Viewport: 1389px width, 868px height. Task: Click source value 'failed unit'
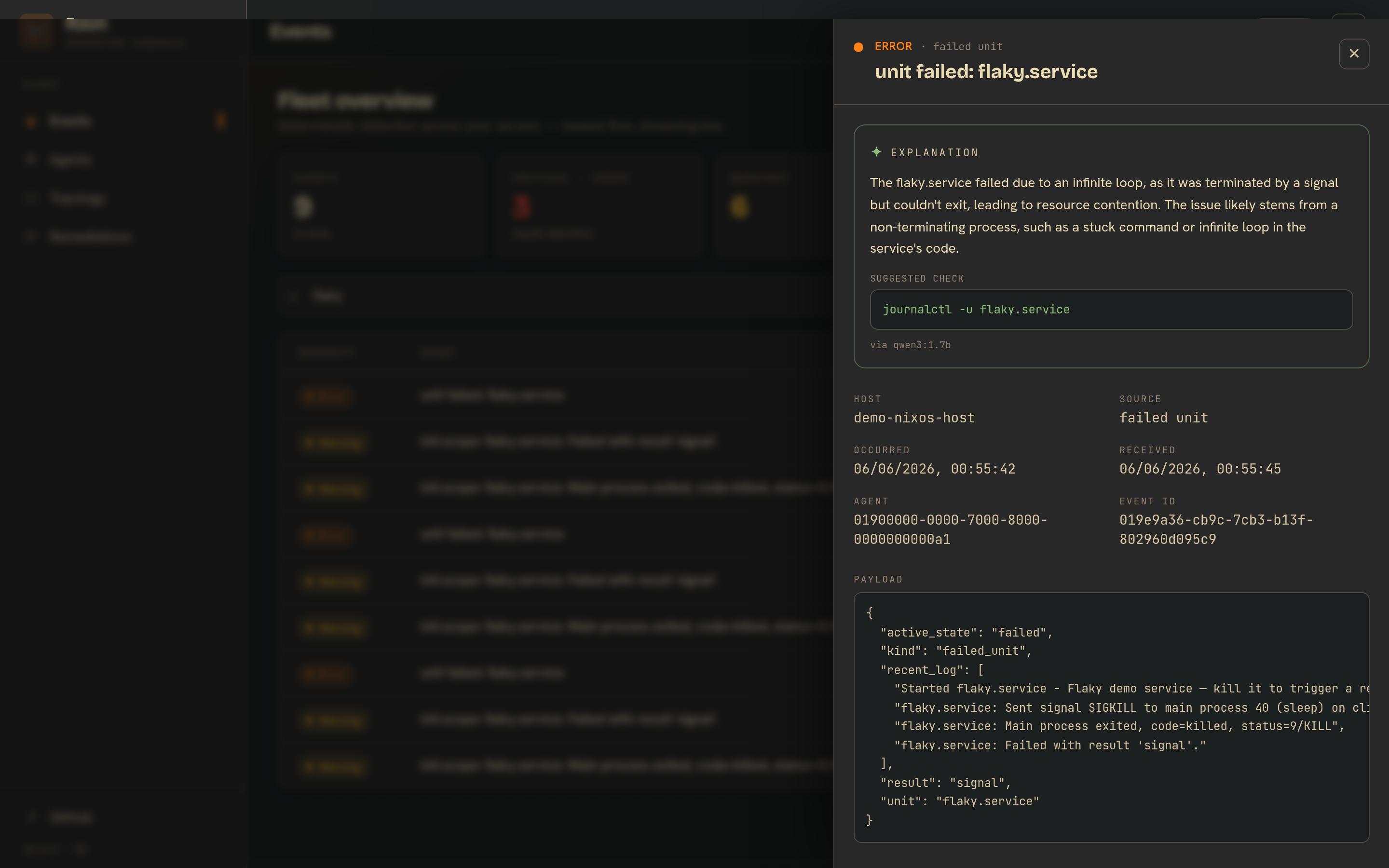pyautogui.click(x=1163, y=418)
